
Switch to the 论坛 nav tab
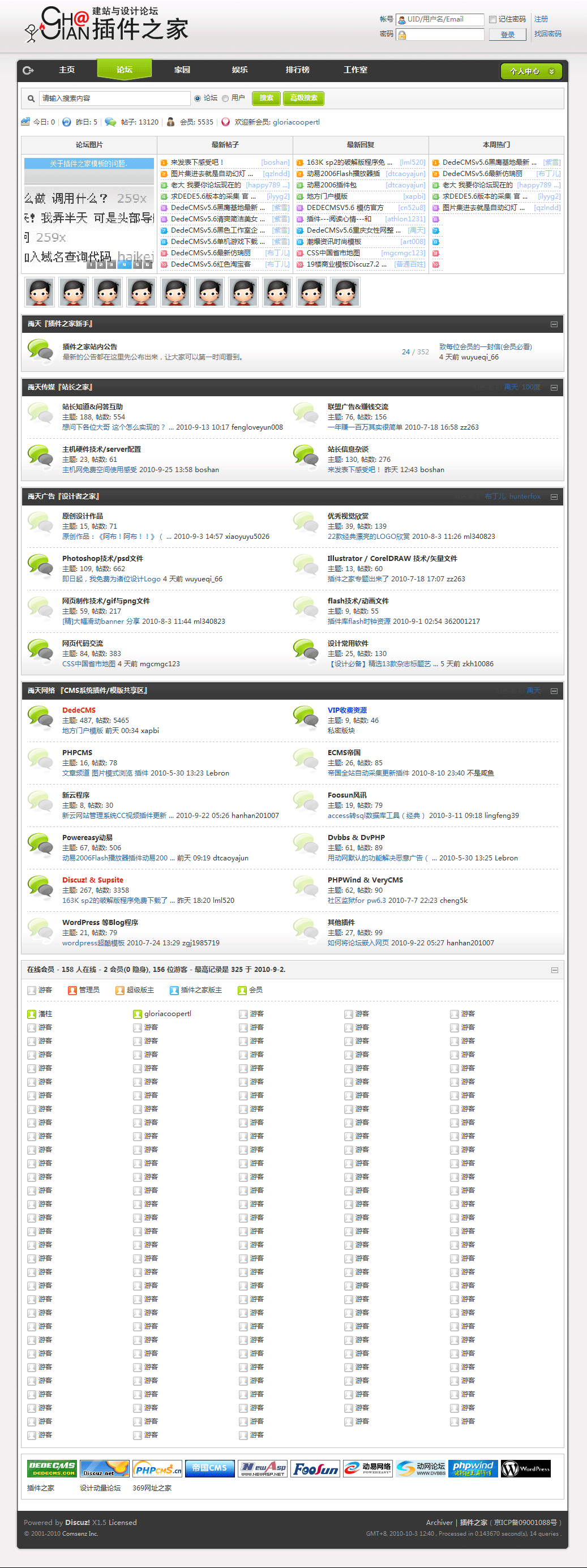point(124,70)
